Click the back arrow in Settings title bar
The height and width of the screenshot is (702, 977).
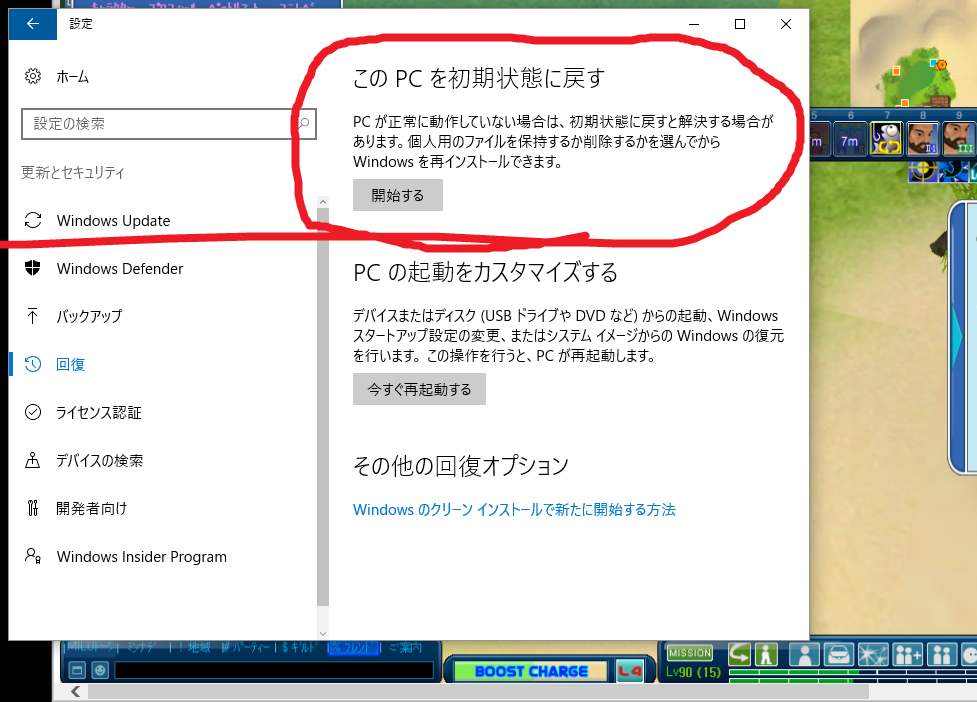(x=33, y=24)
